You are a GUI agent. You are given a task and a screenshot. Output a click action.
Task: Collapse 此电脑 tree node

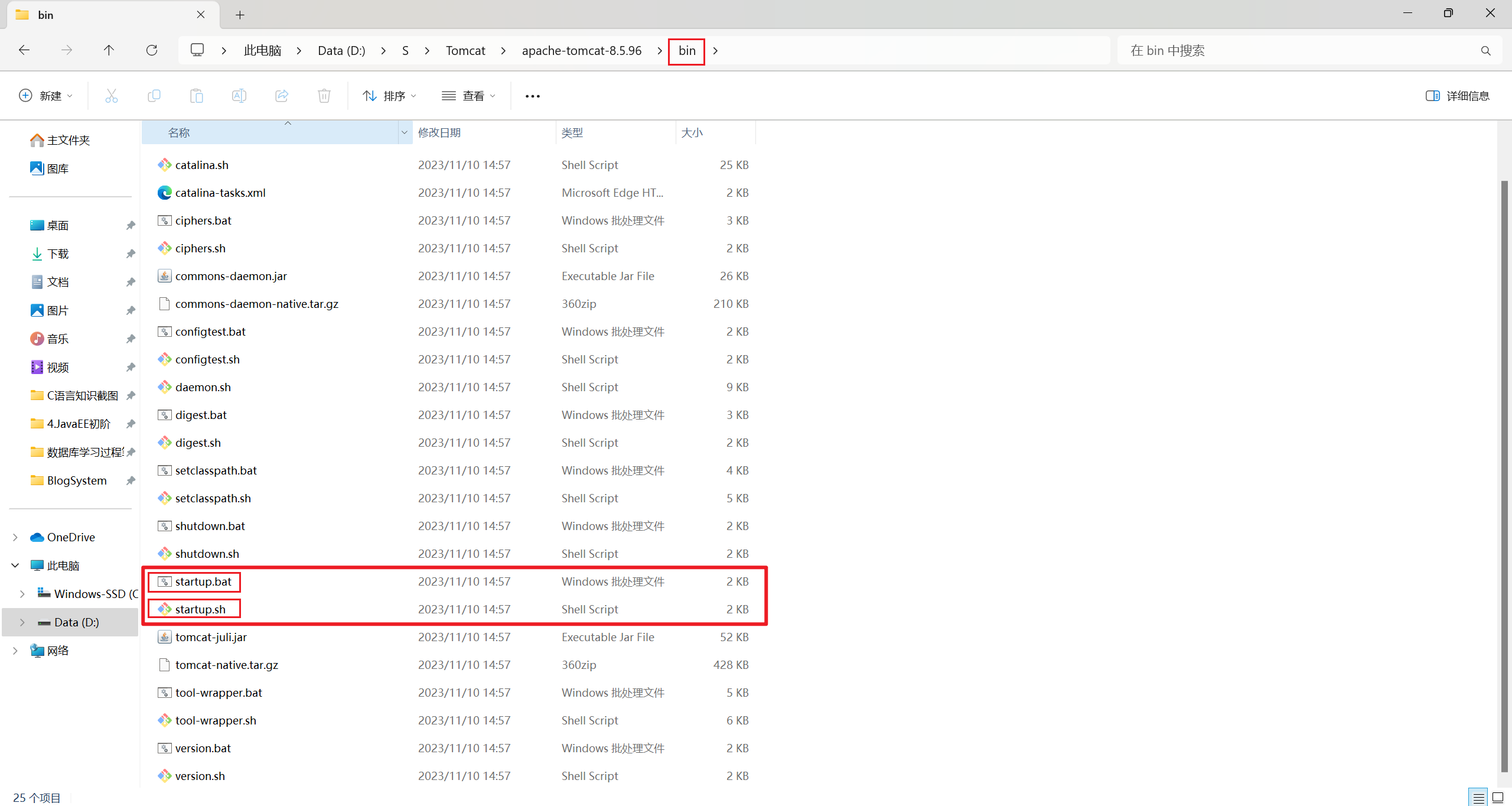[15, 565]
